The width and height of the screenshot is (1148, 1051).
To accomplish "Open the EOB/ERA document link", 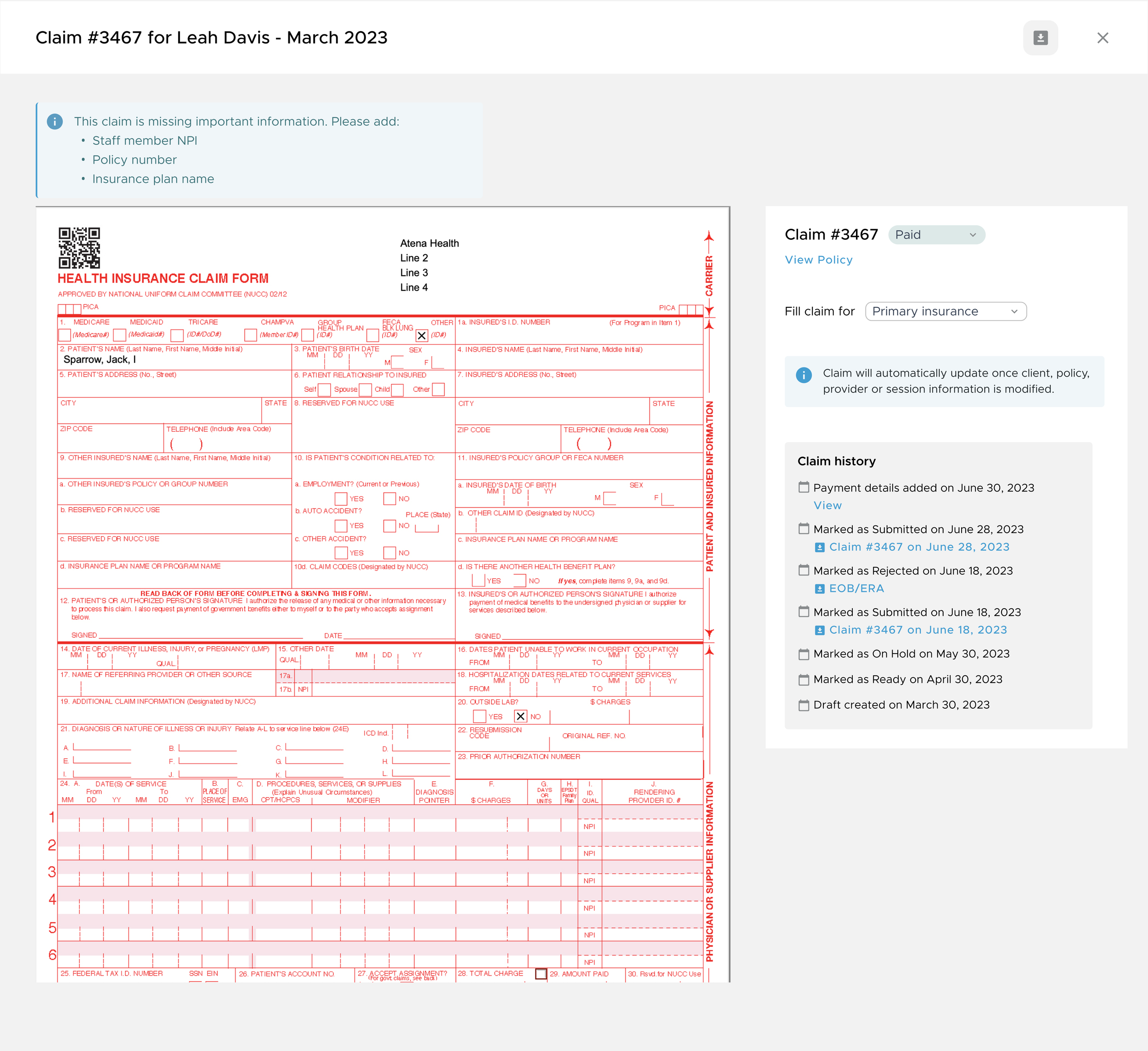I will [856, 588].
